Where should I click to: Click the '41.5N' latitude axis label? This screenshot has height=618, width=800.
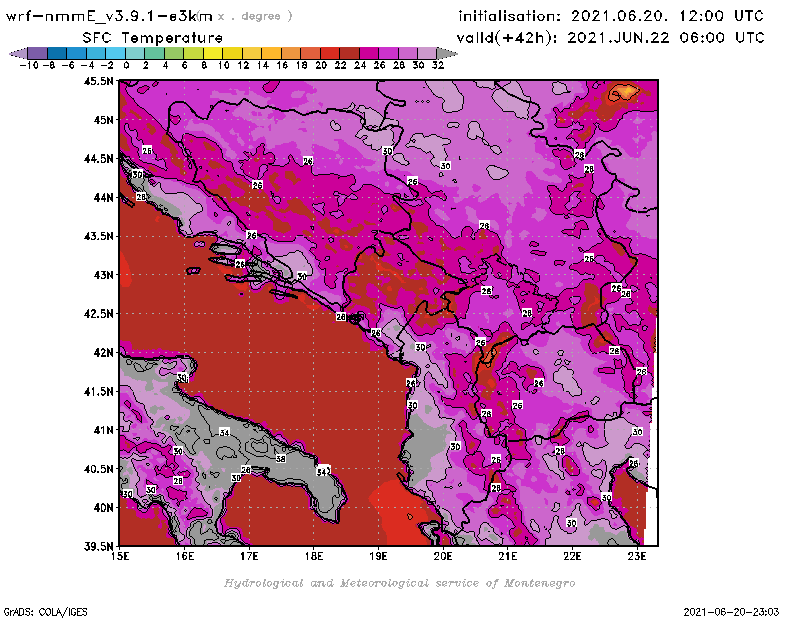click(98, 391)
